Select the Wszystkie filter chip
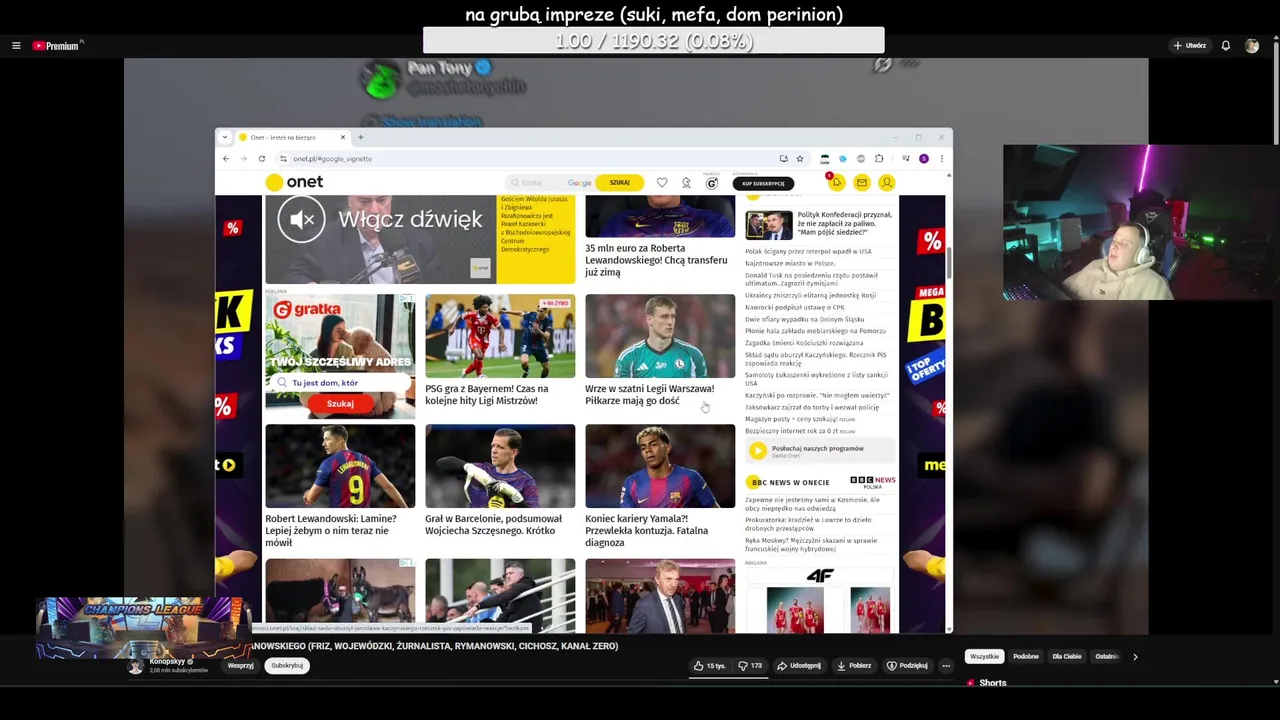The width and height of the screenshot is (1280, 720). pyautogui.click(x=984, y=657)
